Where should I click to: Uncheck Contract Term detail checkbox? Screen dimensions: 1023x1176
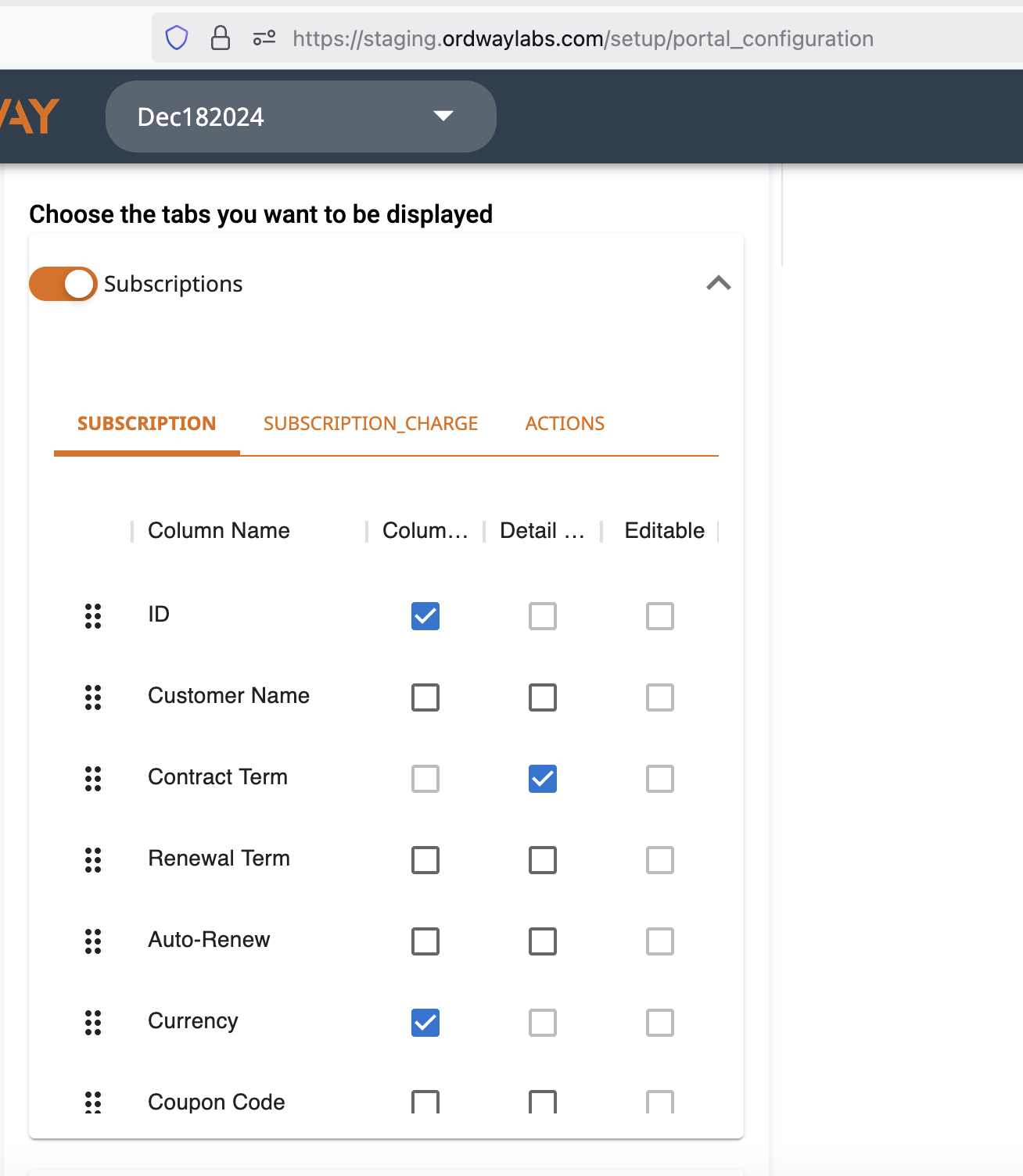tap(543, 779)
